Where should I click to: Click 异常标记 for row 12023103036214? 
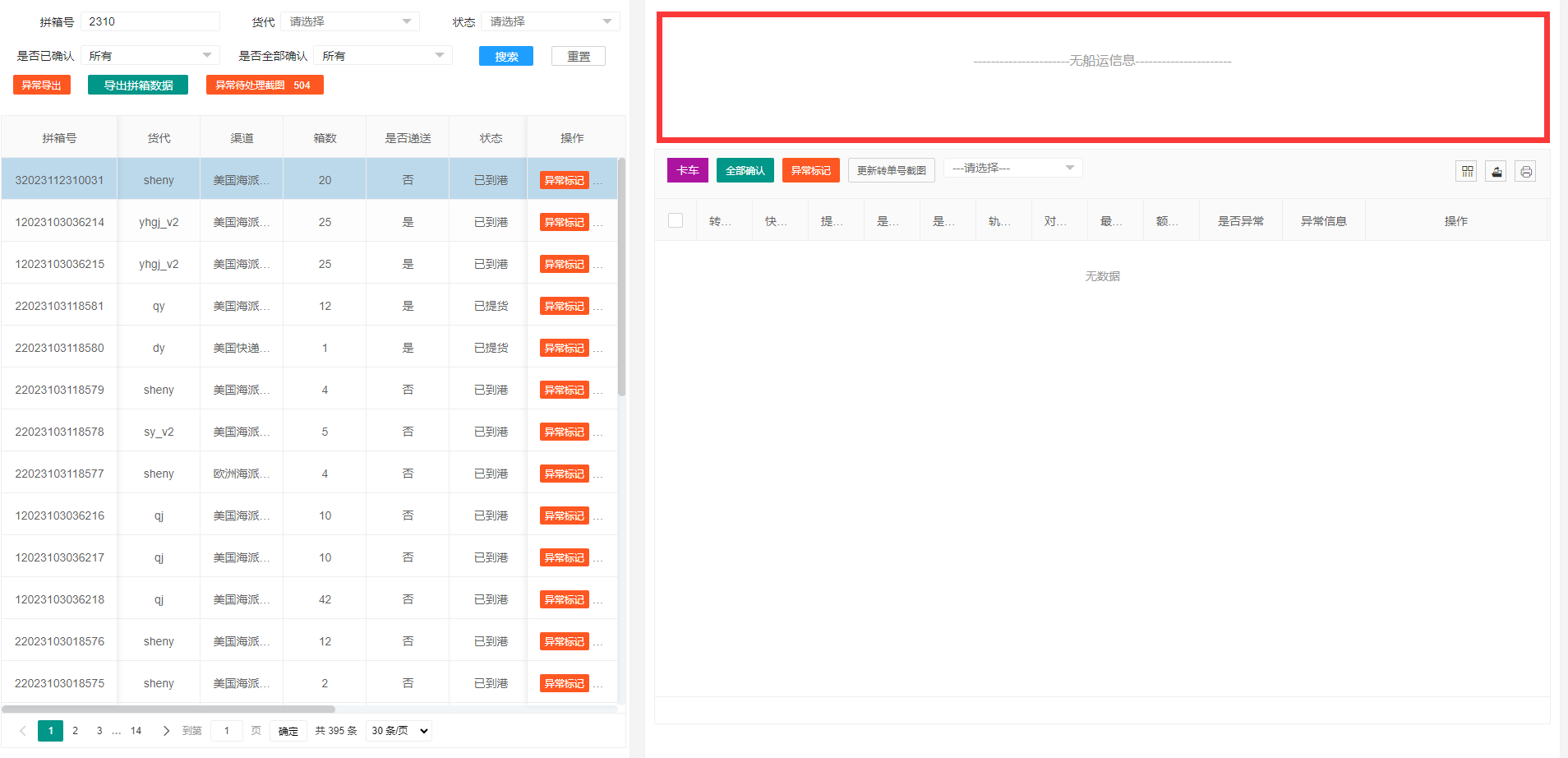pyautogui.click(x=565, y=222)
